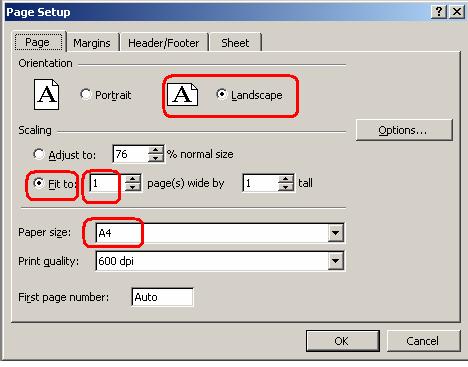The image size is (468, 367).
Task: Increase pages tall spinner up arrow
Action: (x=285, y=179)
